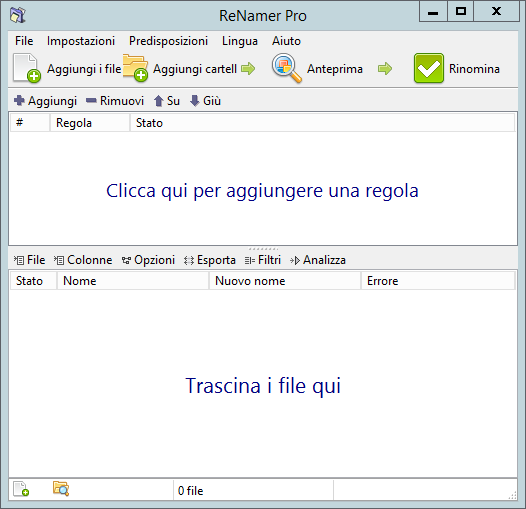Maximize the ReNamer Pro window
Screen dimensions: 526x509
coord(461,12)
